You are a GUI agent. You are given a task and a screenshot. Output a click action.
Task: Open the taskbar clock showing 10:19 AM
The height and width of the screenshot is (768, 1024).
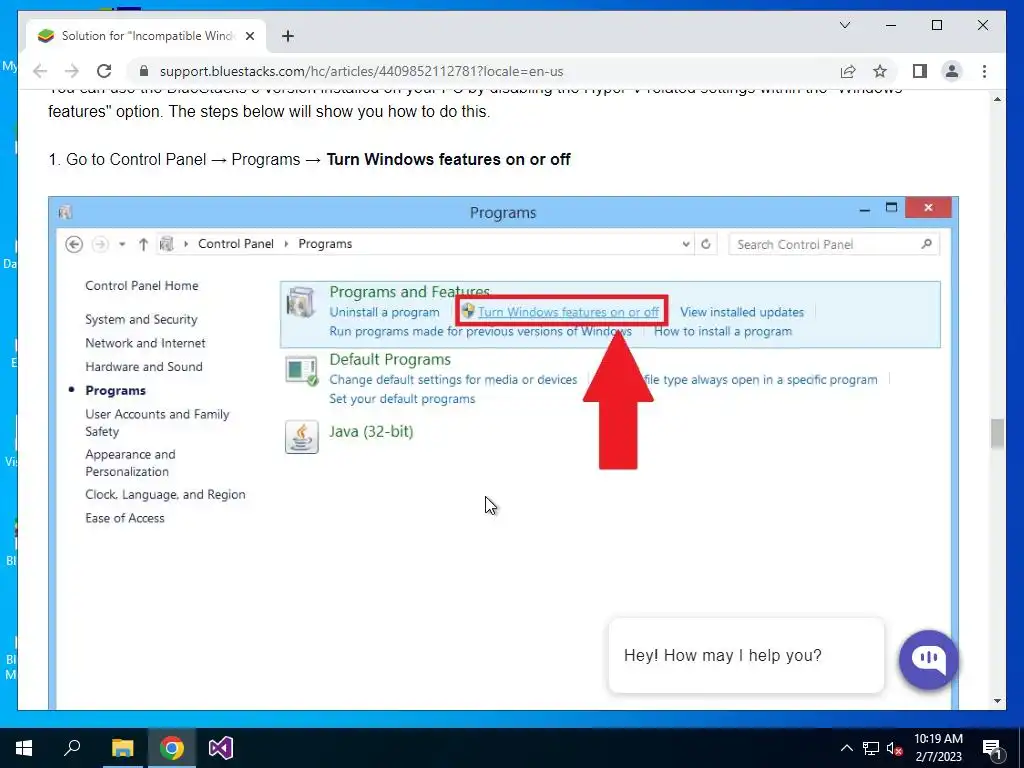938,748
